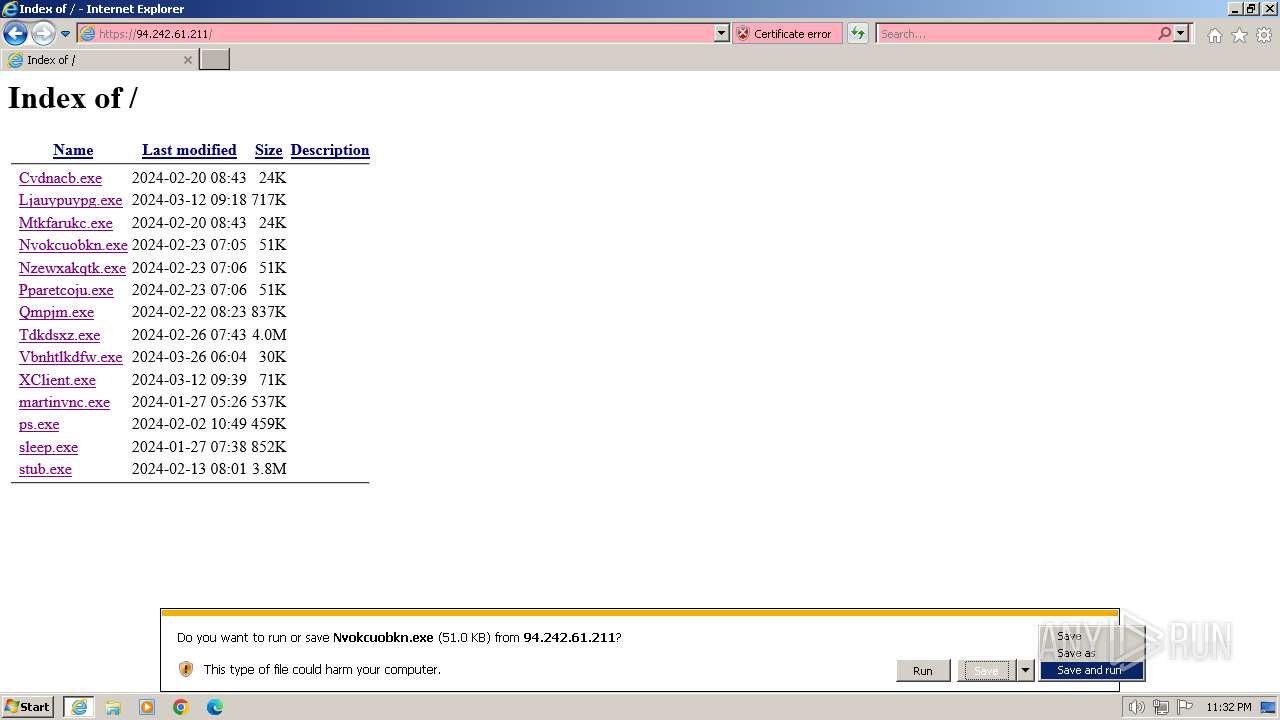
Task: Click the search magnifier icon
Action: 1164,33
